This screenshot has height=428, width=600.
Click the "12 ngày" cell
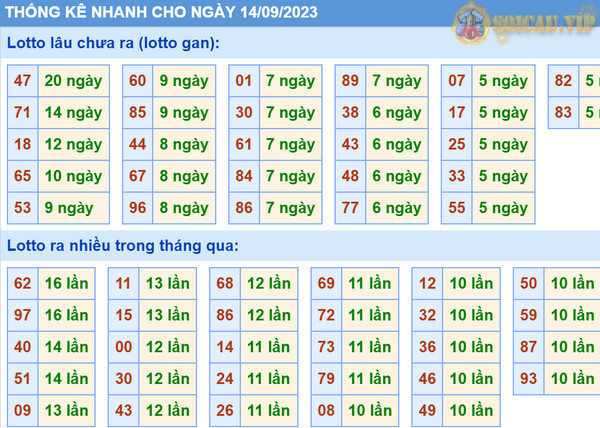click(x=73, y=144)
